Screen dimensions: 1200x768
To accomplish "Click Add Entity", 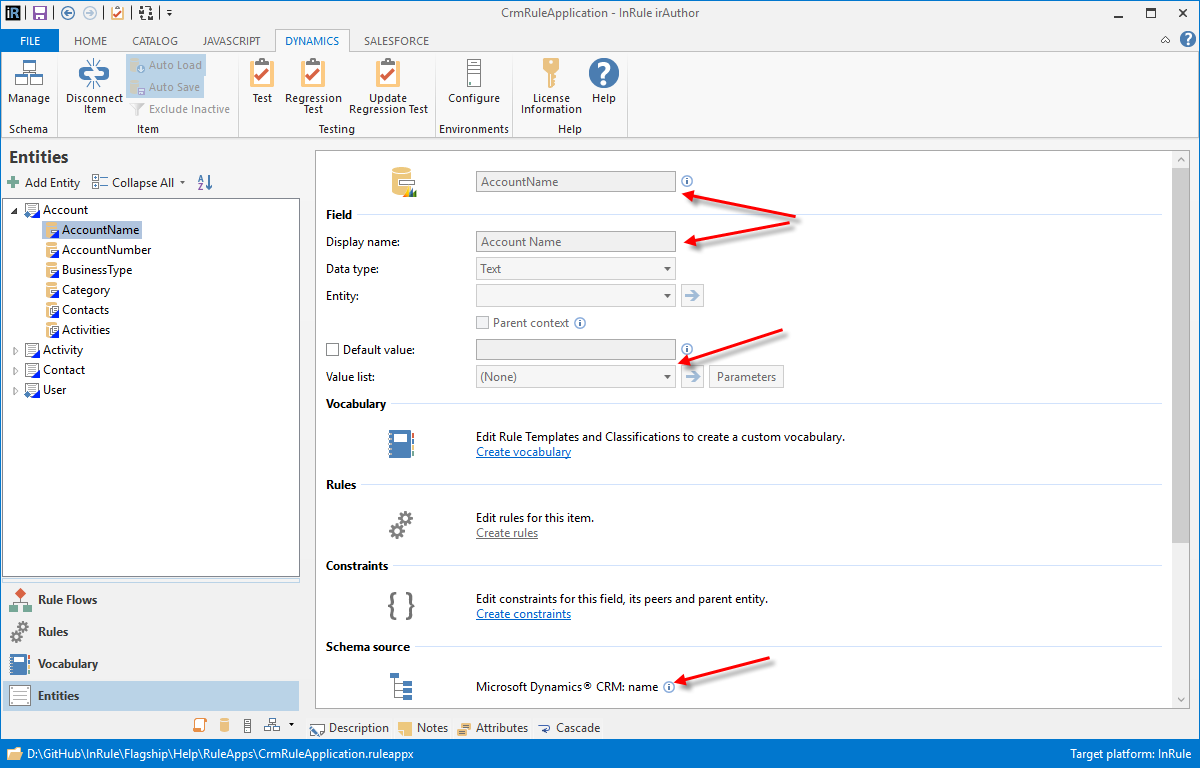I will [x=44, y=183].
